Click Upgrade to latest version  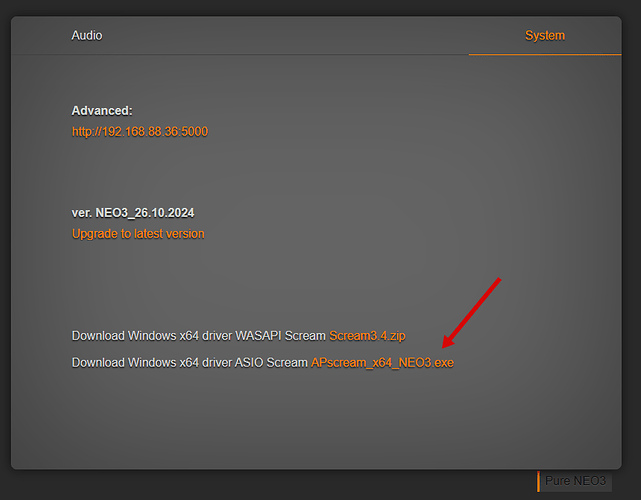click(138, 233)
